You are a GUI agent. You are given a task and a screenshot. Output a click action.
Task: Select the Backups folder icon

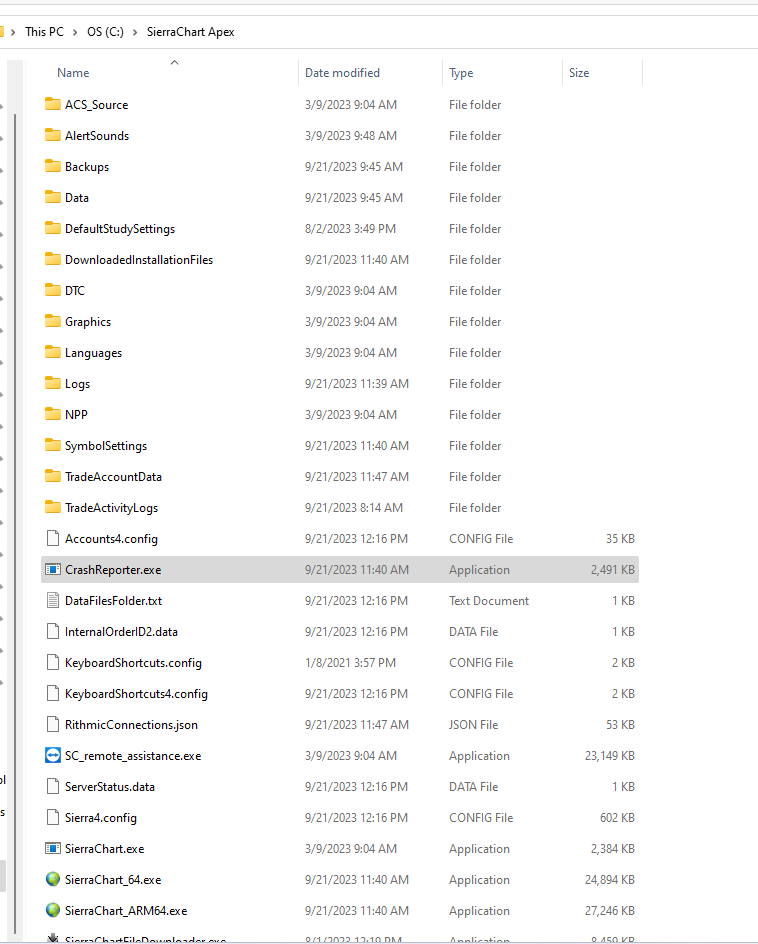(53, 166)
